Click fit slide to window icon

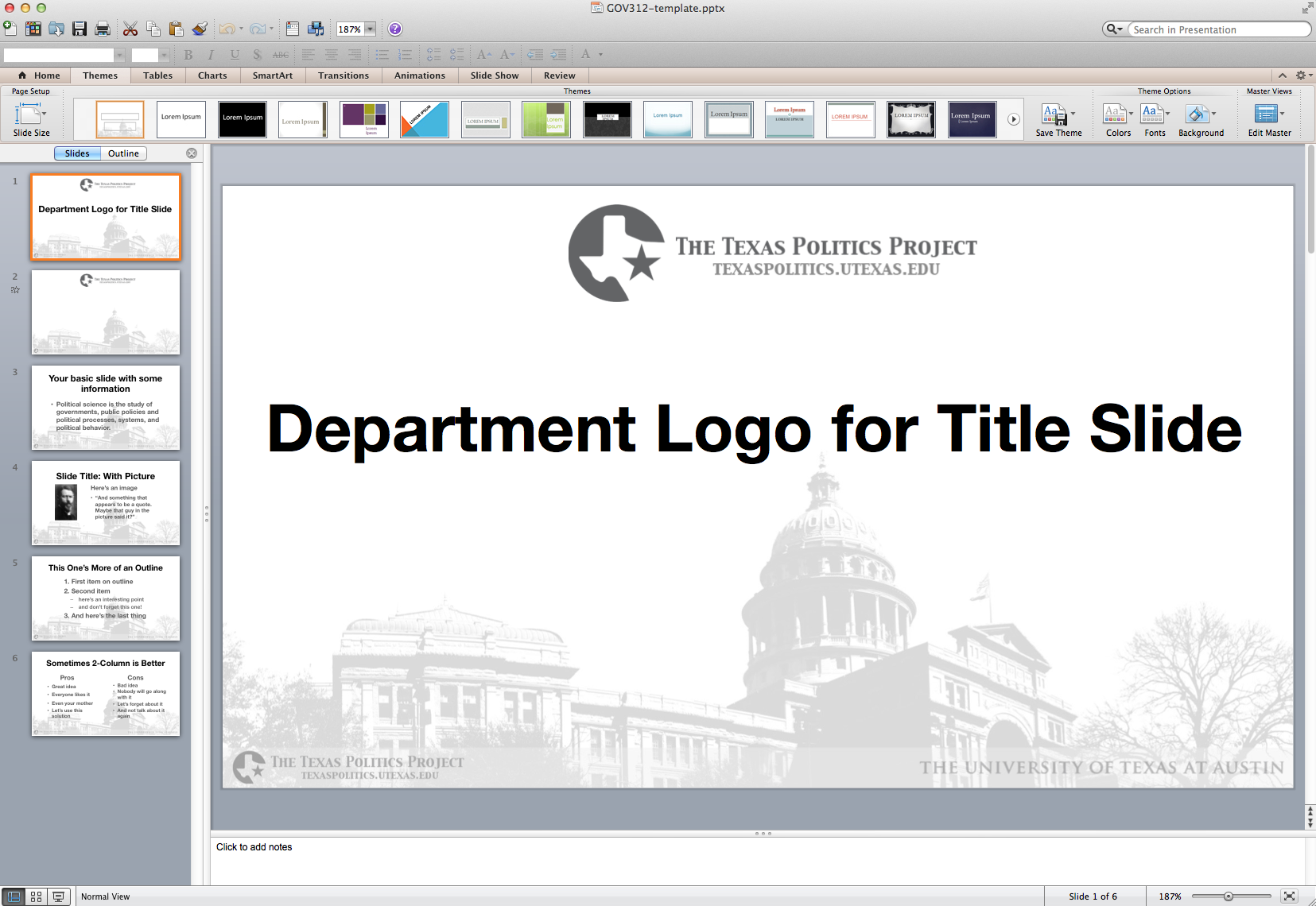tap(1289, 896)
